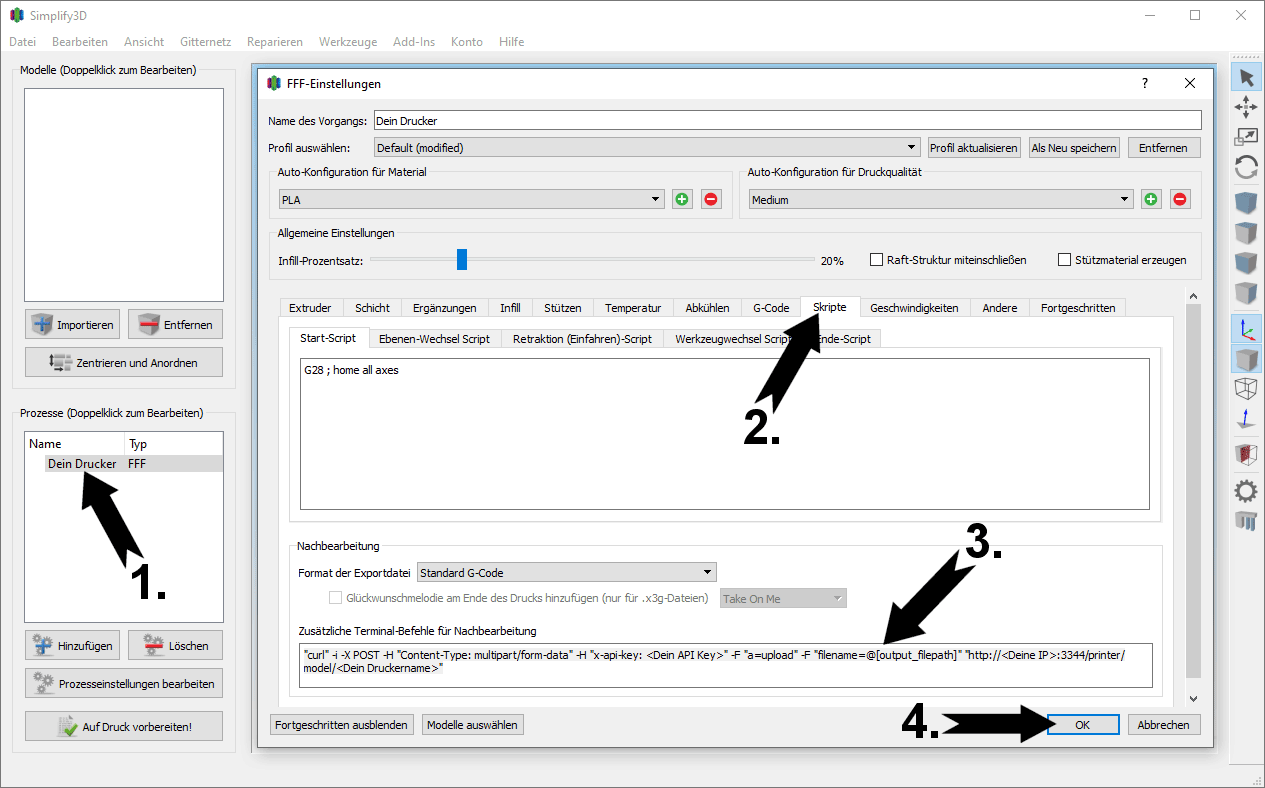
Task: Open Format der Exportdatei dropdown
Action: [567, 573]
